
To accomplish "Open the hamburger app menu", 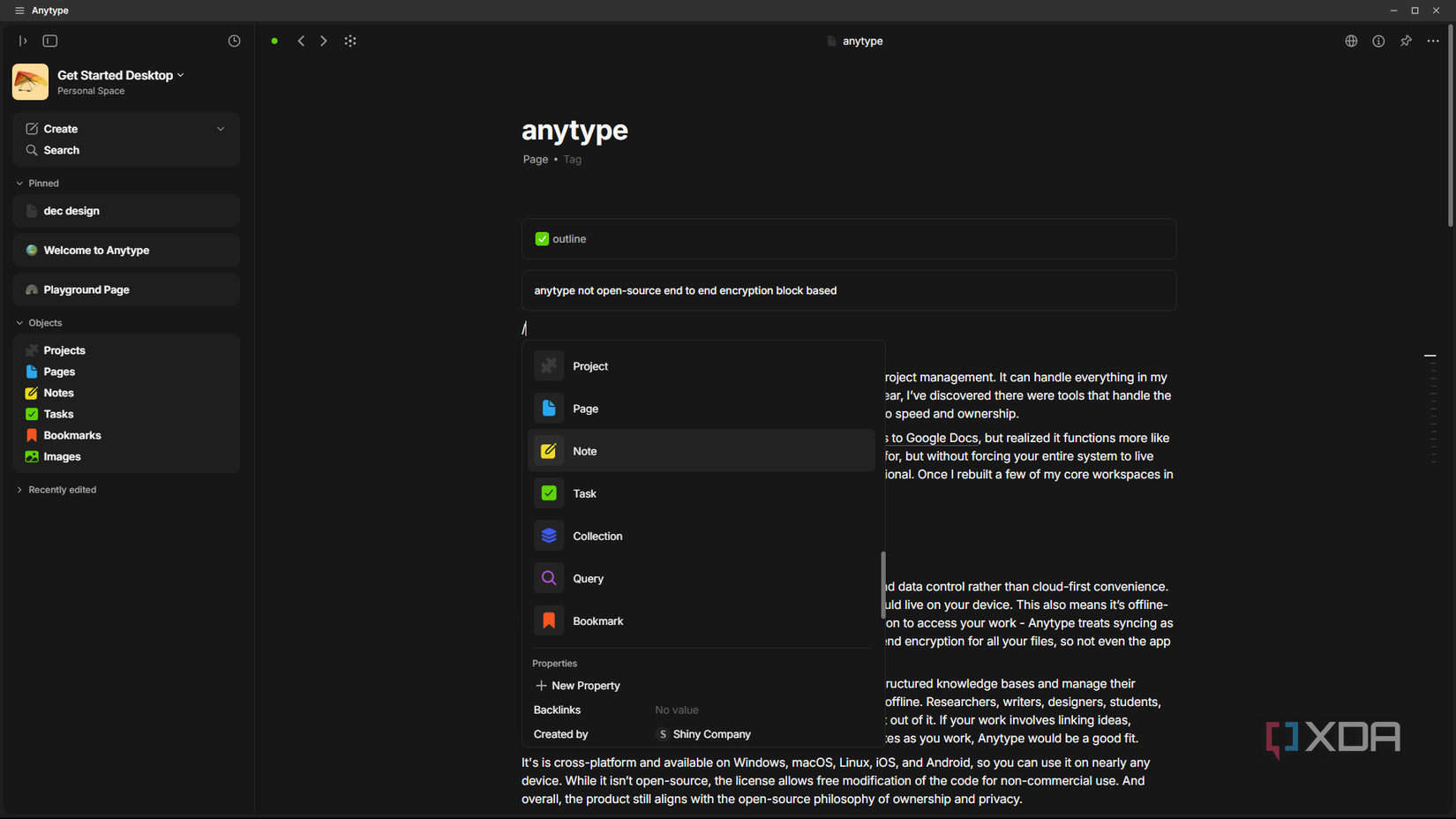I will (19, 11).
